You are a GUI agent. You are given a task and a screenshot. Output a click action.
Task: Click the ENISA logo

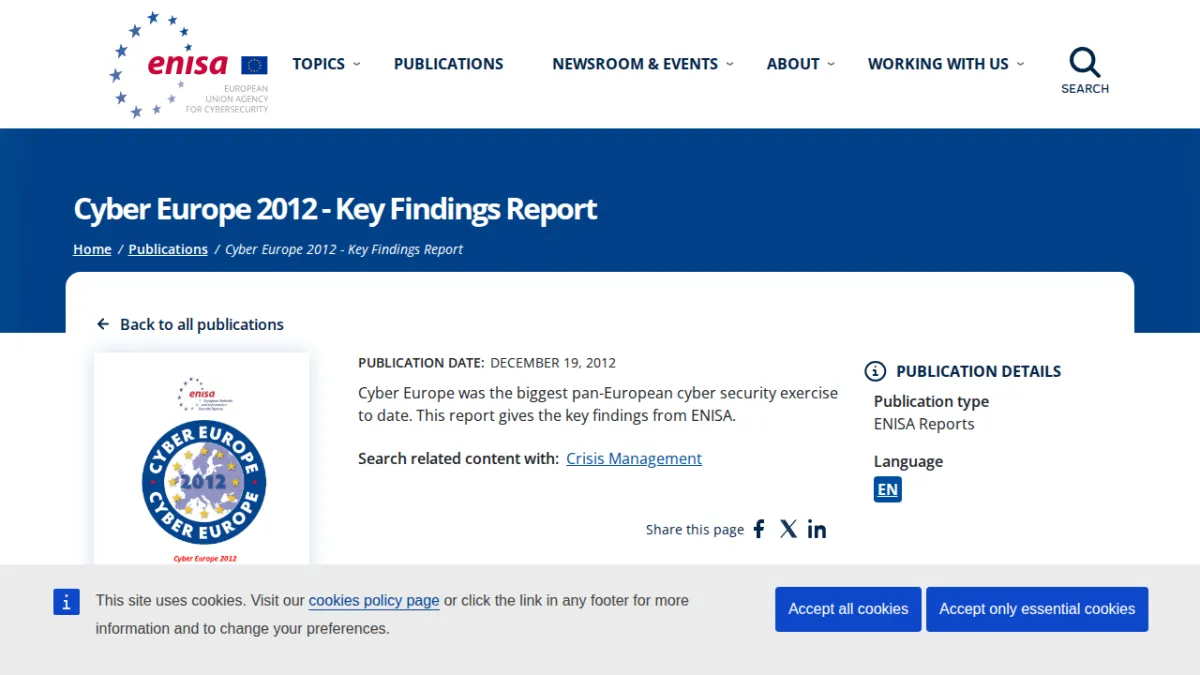(189, 64)
